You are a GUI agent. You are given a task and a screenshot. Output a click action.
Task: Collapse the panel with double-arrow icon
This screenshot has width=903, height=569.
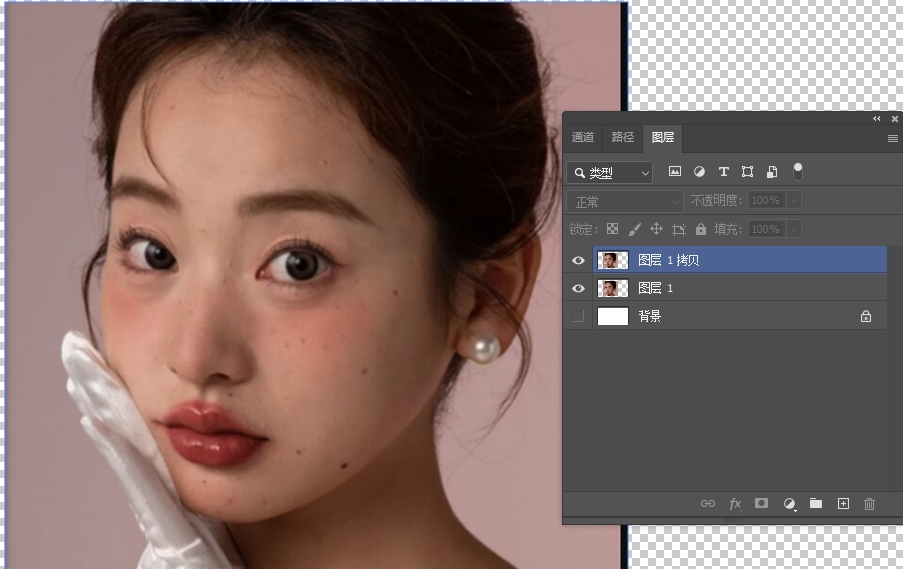[877, 119]
